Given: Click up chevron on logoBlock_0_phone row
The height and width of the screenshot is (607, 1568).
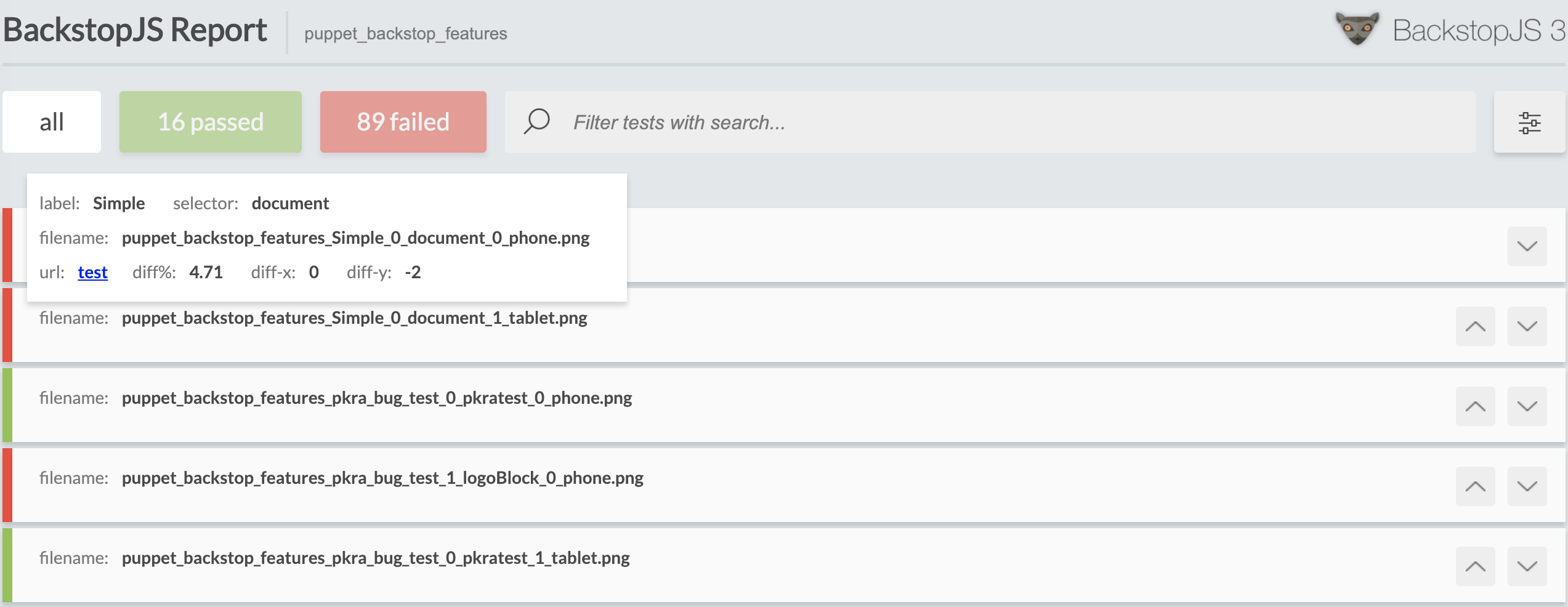Looking at the screenshot, I should click(x=1475, y=486).
